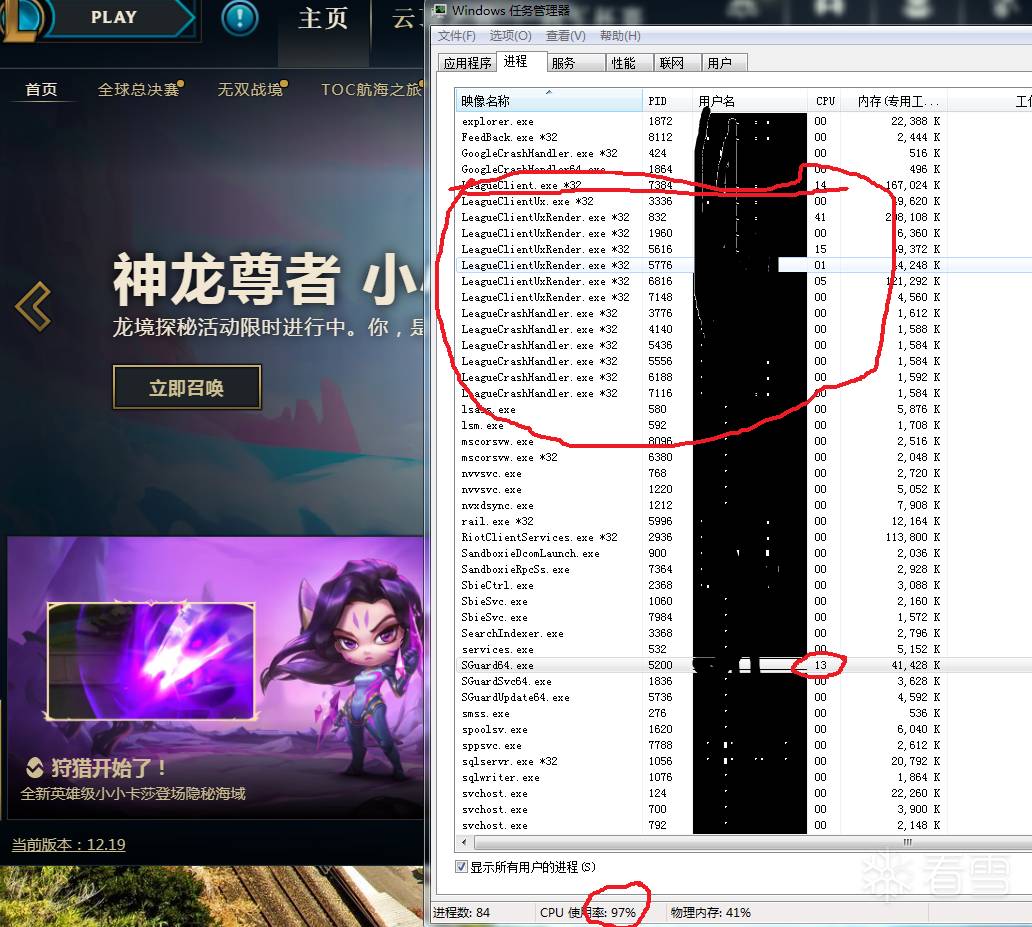Sort processes by the PID column header
This screenshot has height=927, width=1032.
(667, 101)
